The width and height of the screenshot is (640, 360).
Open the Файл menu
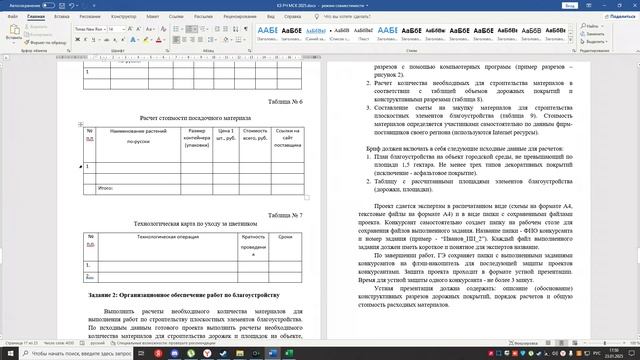point(13,17)
